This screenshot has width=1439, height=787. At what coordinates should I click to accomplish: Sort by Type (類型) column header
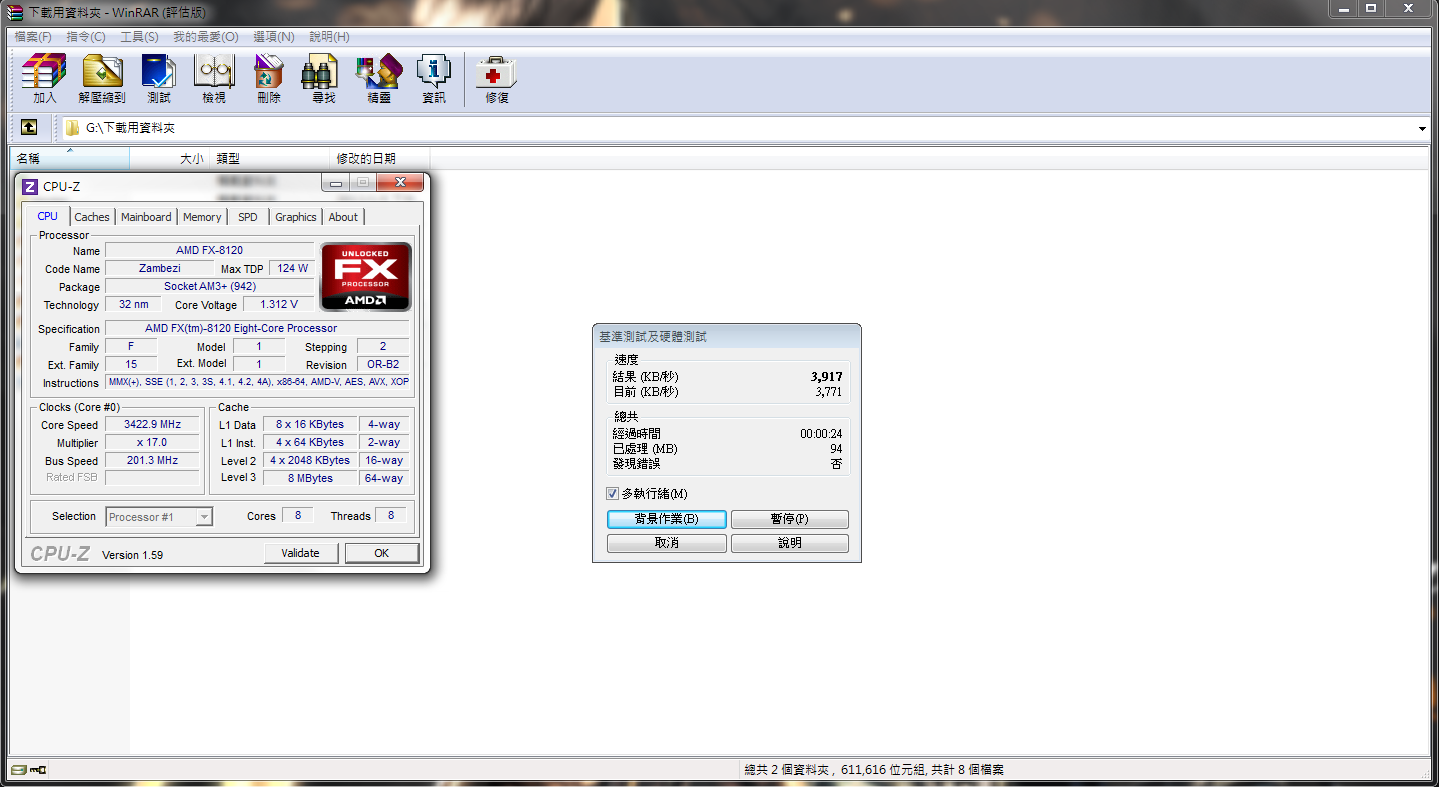(270, 158)
